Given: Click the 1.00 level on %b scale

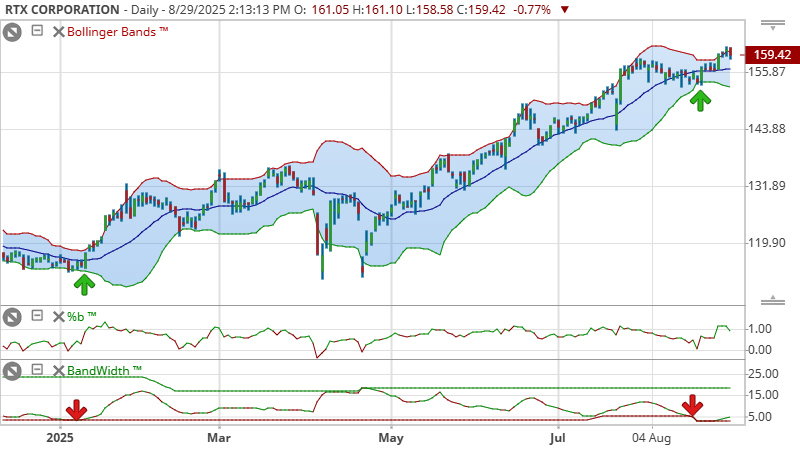Looking at the screenshot, I should (760, 329).
